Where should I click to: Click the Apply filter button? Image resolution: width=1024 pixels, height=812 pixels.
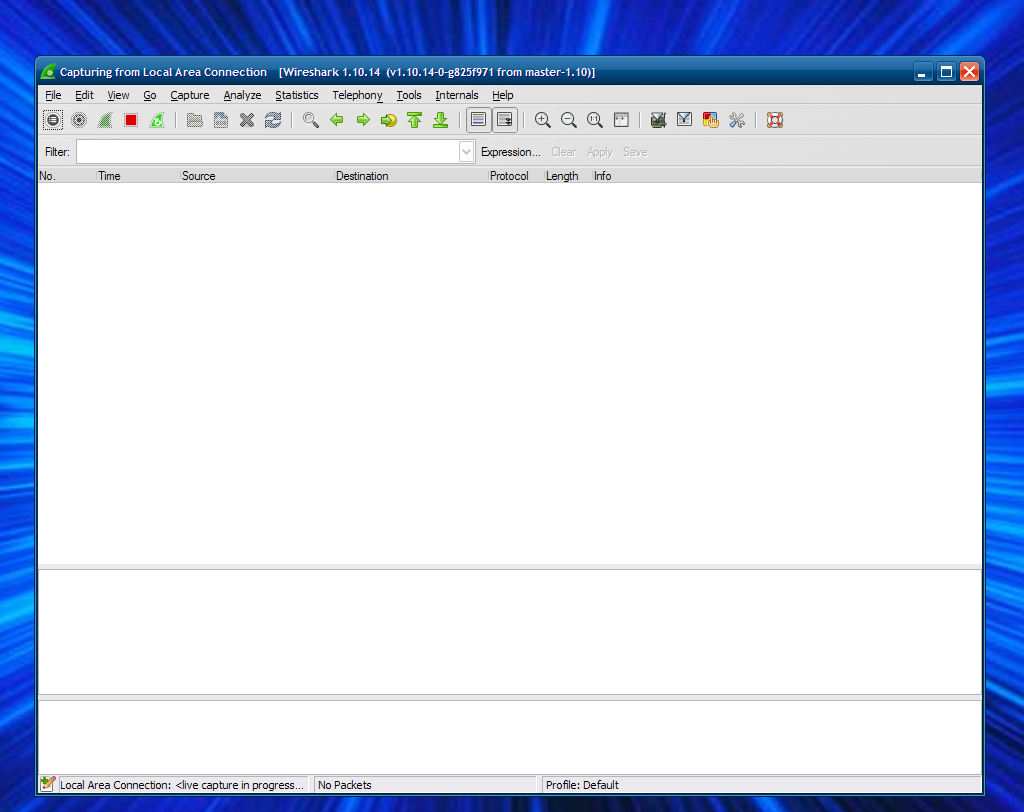pos(600,152)
